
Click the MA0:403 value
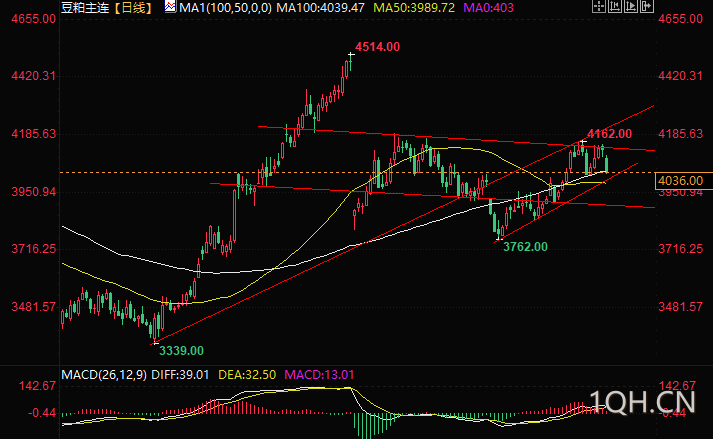pyautogui.click(x=488, y=7)
